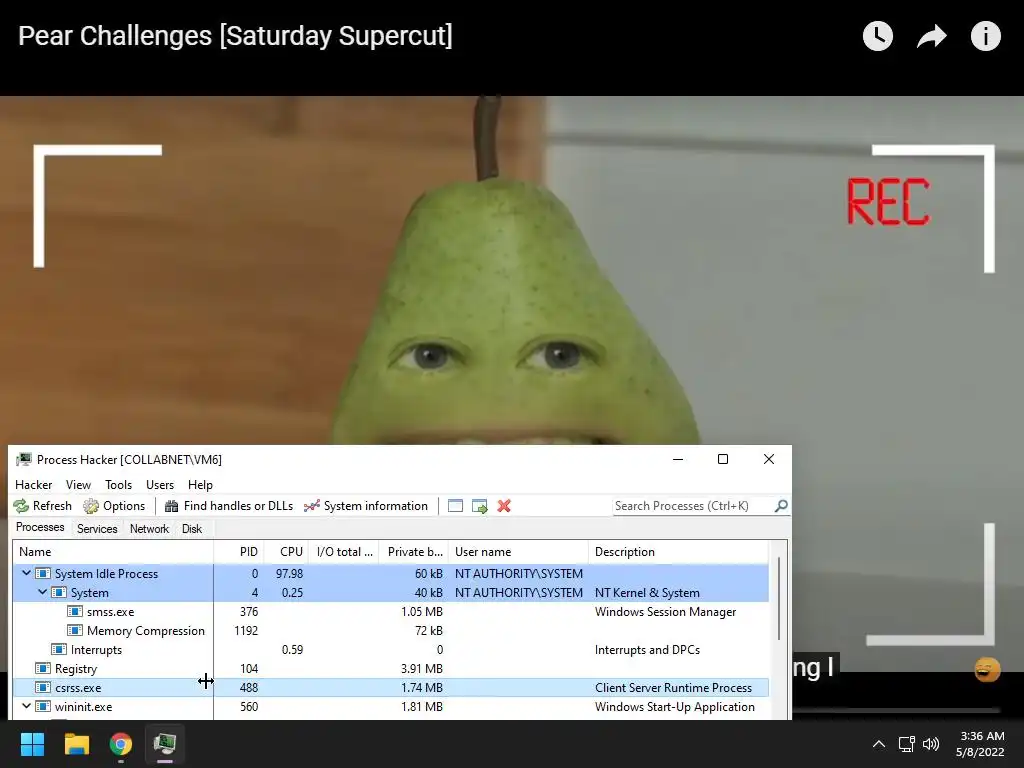Sort by Private bytes column header
Screen dimensions: 1024x768
(x=415, y=552)
